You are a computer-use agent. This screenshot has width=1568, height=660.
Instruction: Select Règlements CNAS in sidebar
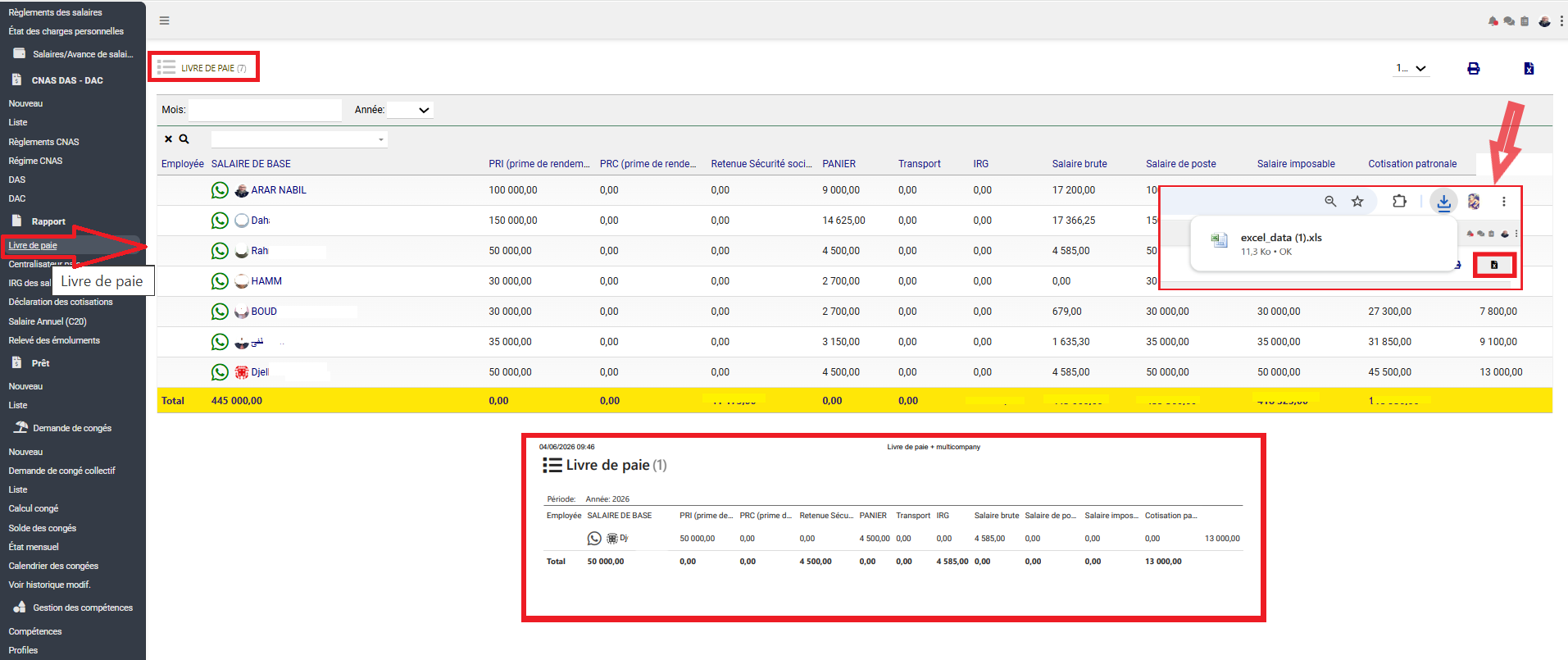[x=43, y=142]
